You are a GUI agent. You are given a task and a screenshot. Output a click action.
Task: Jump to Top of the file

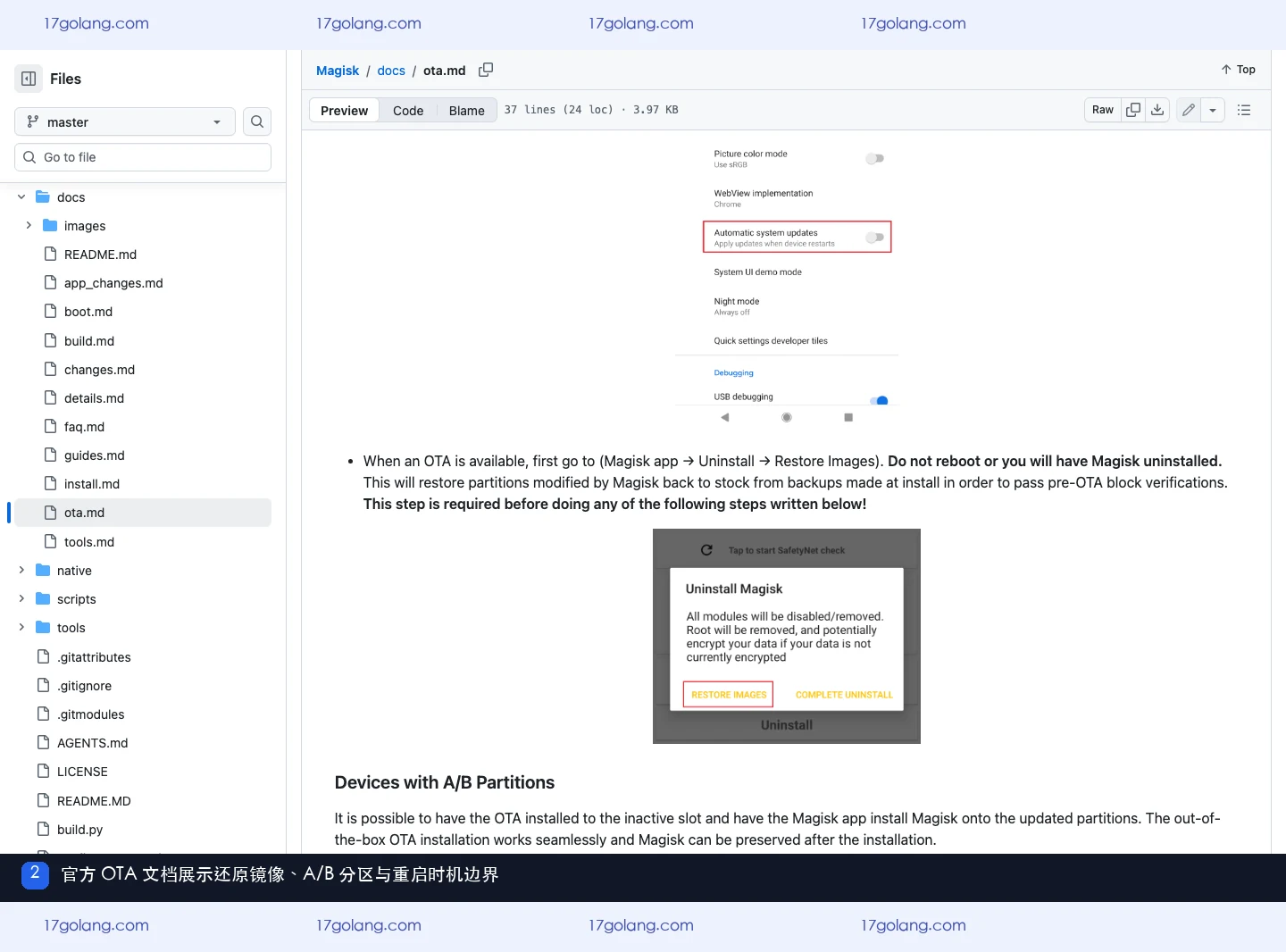tap(1238, 70)
